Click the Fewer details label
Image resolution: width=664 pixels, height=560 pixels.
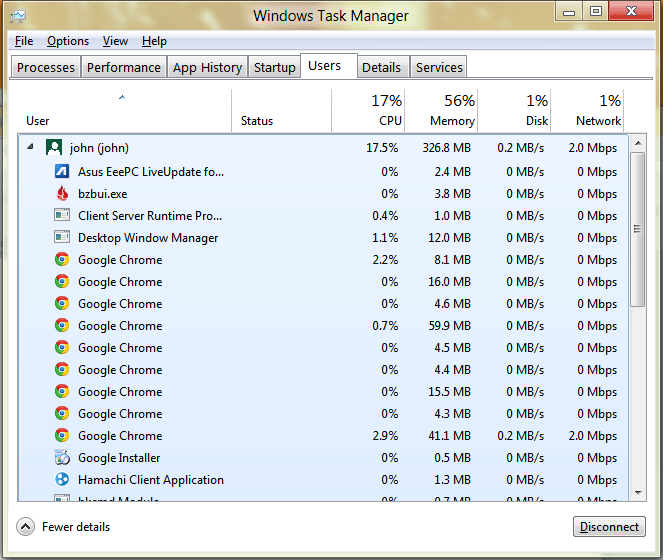tap(76, 527)
